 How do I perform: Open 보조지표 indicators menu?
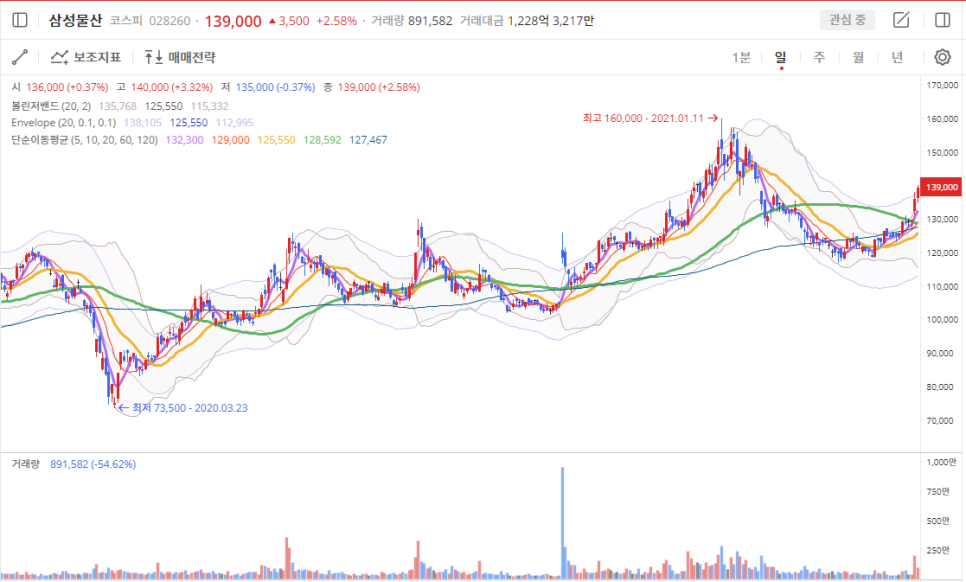pos(86,57)
